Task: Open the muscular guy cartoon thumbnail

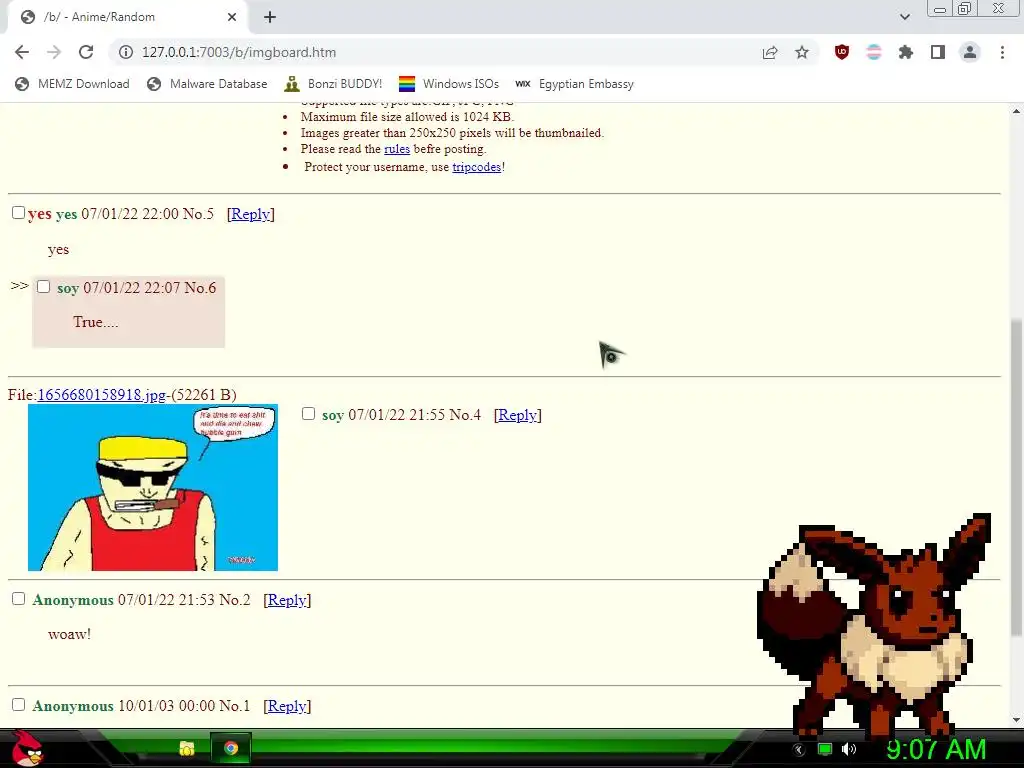Action: tap(153, 487)
